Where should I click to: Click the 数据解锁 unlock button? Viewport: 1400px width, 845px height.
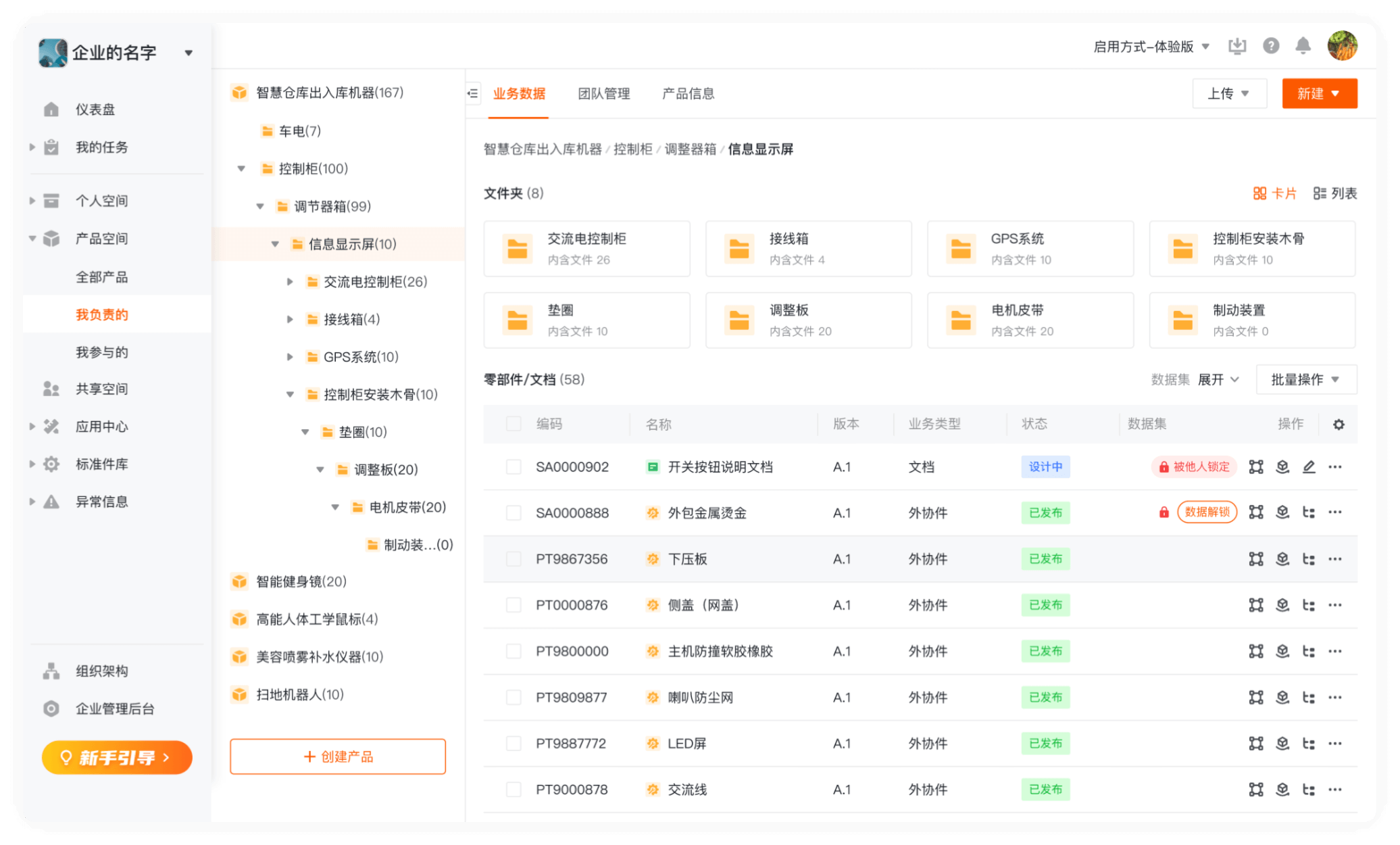pos(1207,512)
